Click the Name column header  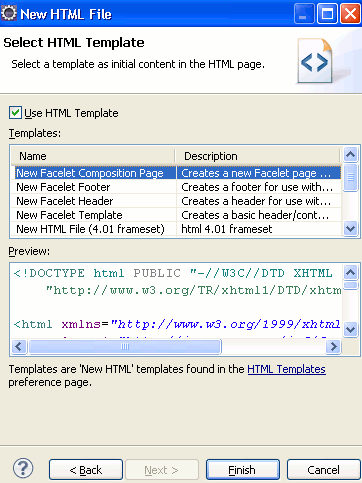point(93,156)
